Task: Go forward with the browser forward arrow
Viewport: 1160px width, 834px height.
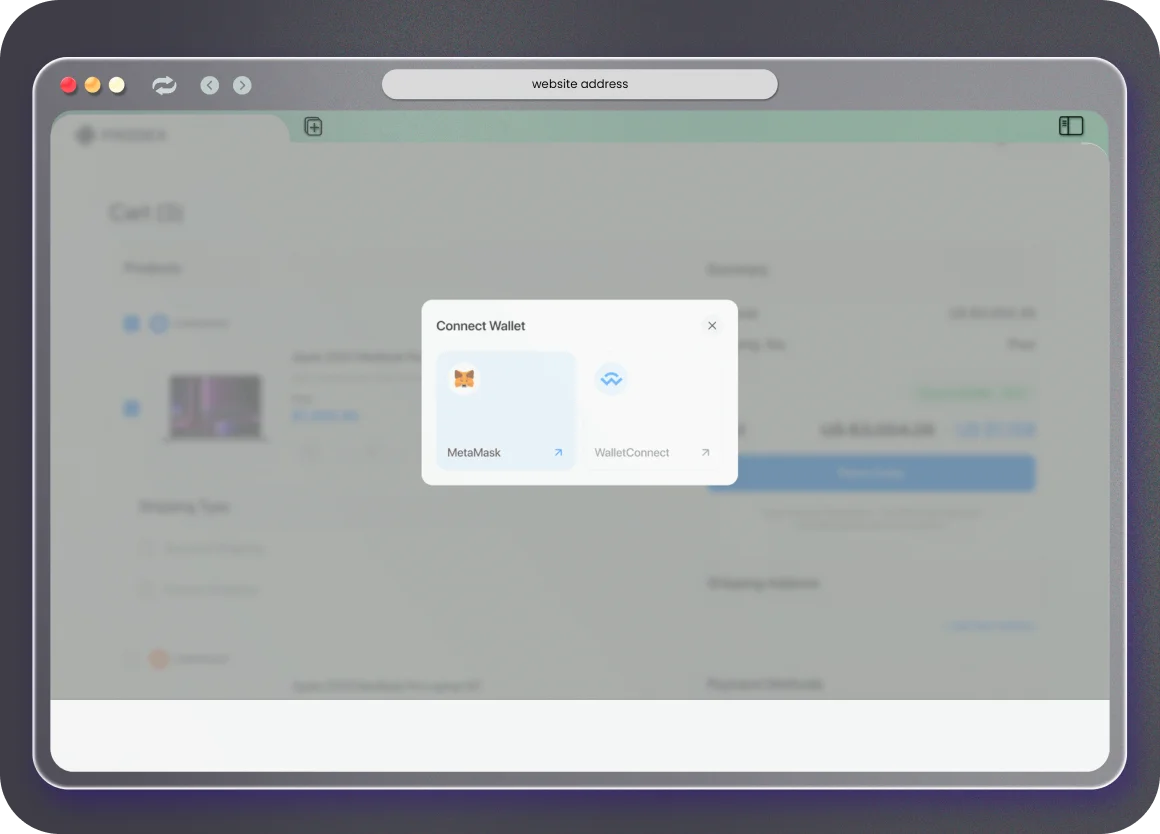Action: 242,85
